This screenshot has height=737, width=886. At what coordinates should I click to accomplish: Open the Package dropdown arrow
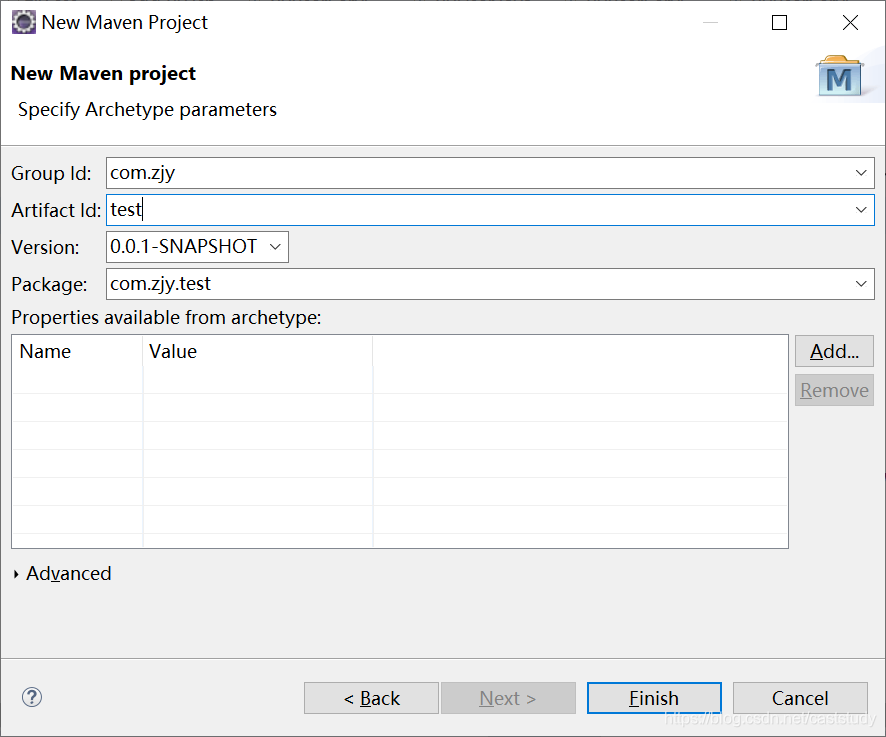(x=861, y=284)
